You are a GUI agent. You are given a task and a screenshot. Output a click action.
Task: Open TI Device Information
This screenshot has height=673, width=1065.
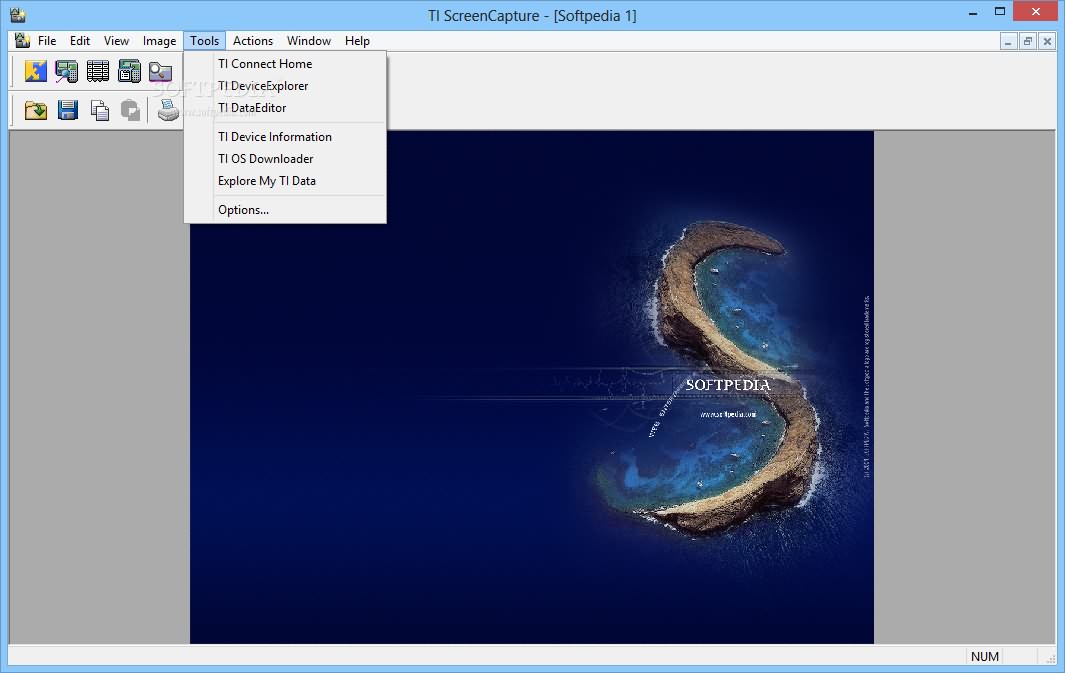click(x=285, y=137)
